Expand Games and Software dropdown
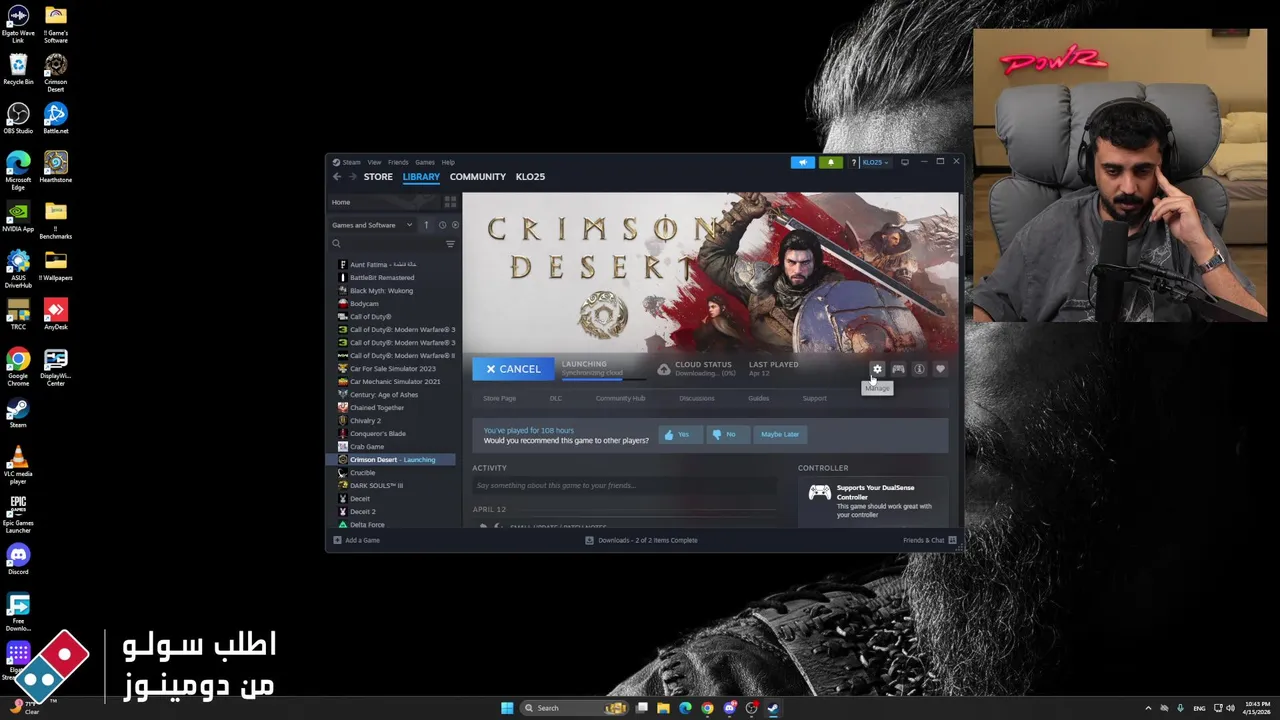 [x=372, y=225]
